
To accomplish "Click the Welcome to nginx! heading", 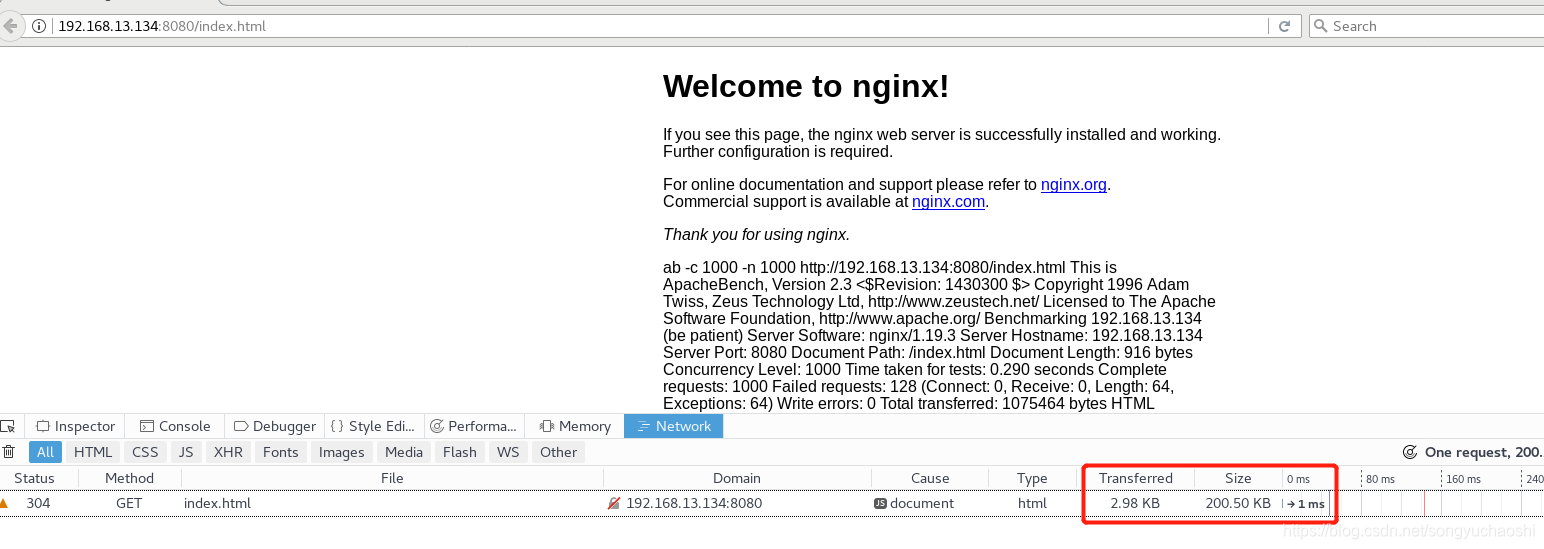I will click(x=806, y=86).
